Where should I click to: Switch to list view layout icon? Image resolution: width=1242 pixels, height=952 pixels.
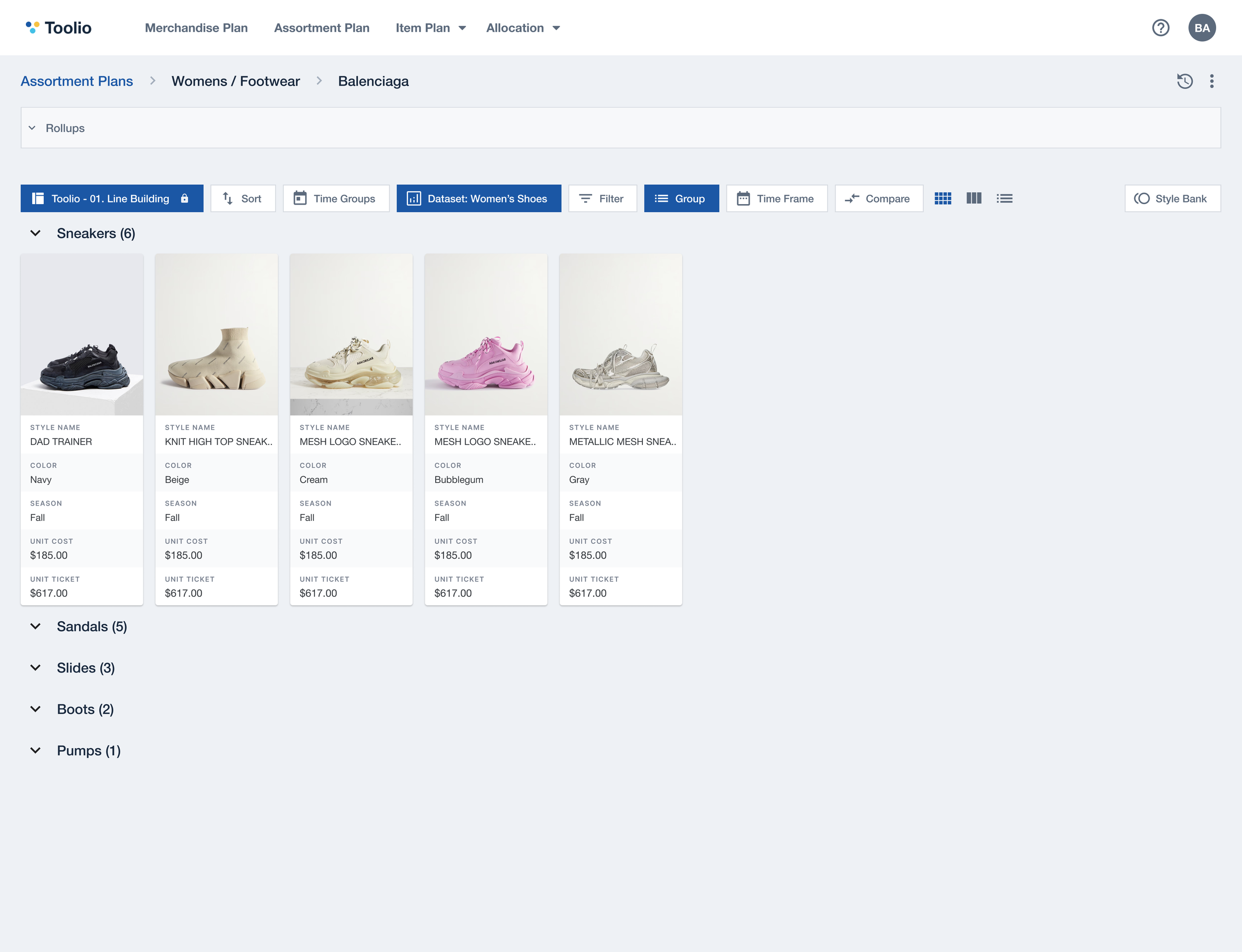[x=1004, y=198]
